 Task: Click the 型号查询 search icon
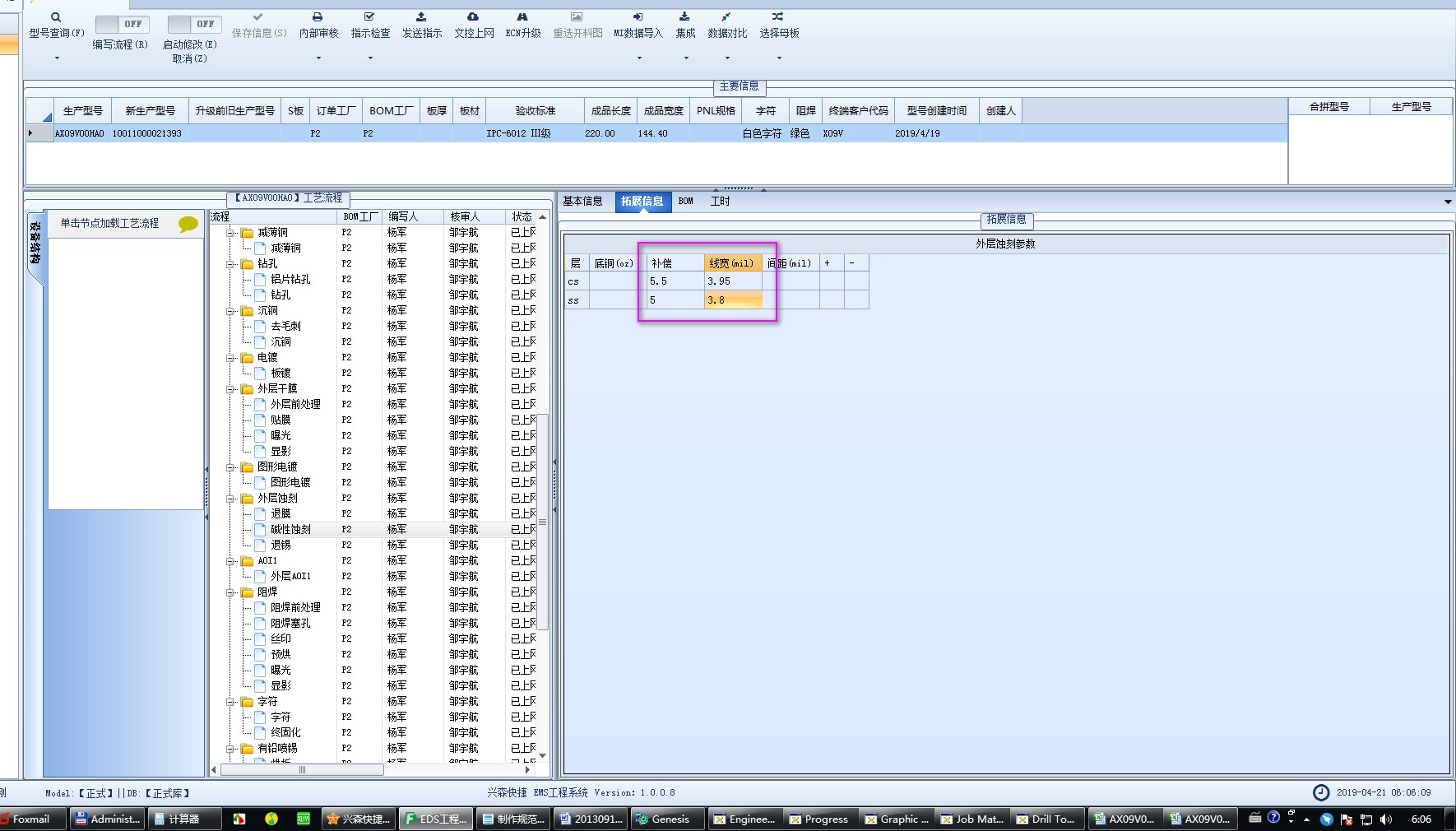[x=56, y=16]
